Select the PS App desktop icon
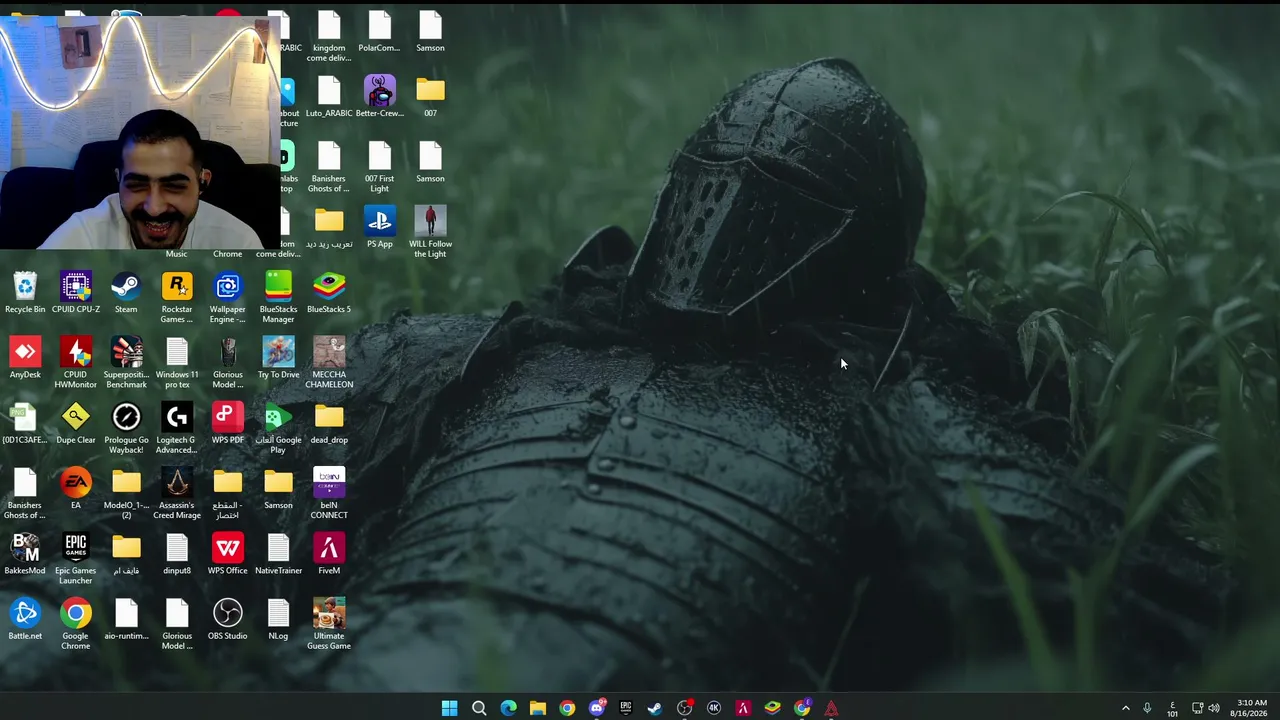 coord(380,227)
